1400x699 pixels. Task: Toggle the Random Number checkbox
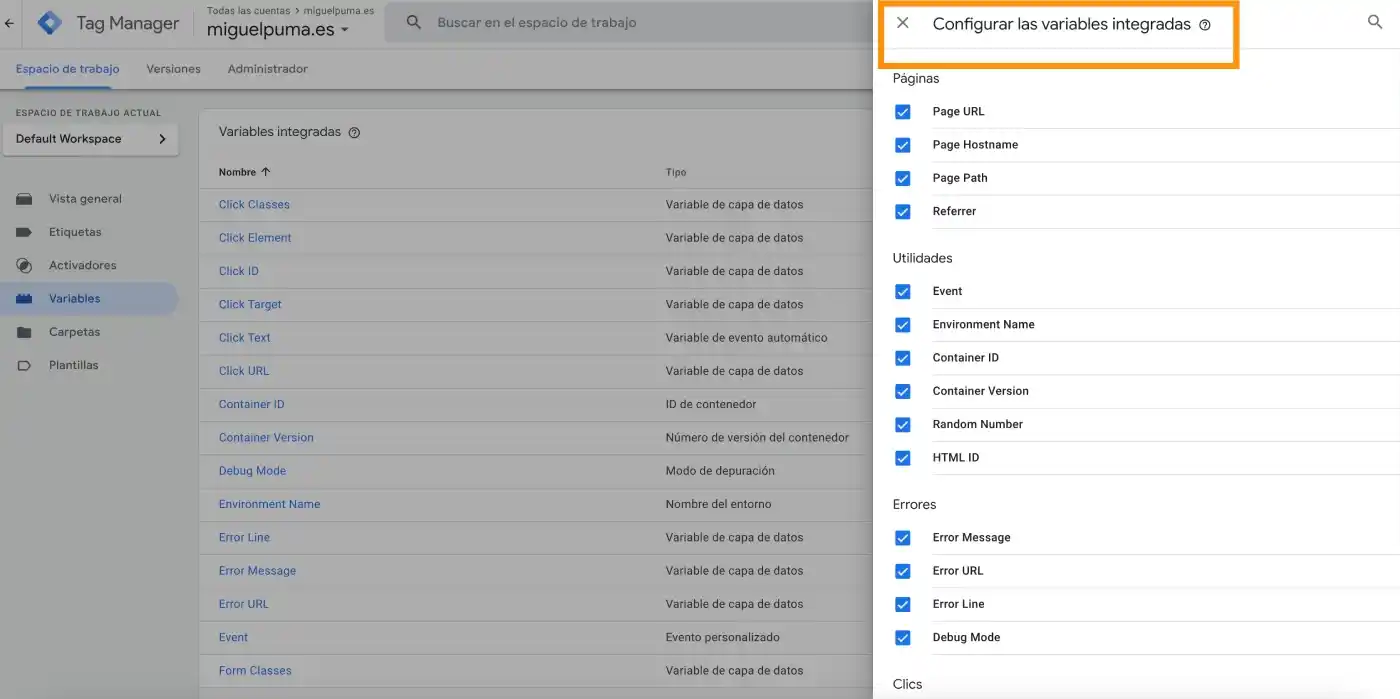click(x=903, y=425)
